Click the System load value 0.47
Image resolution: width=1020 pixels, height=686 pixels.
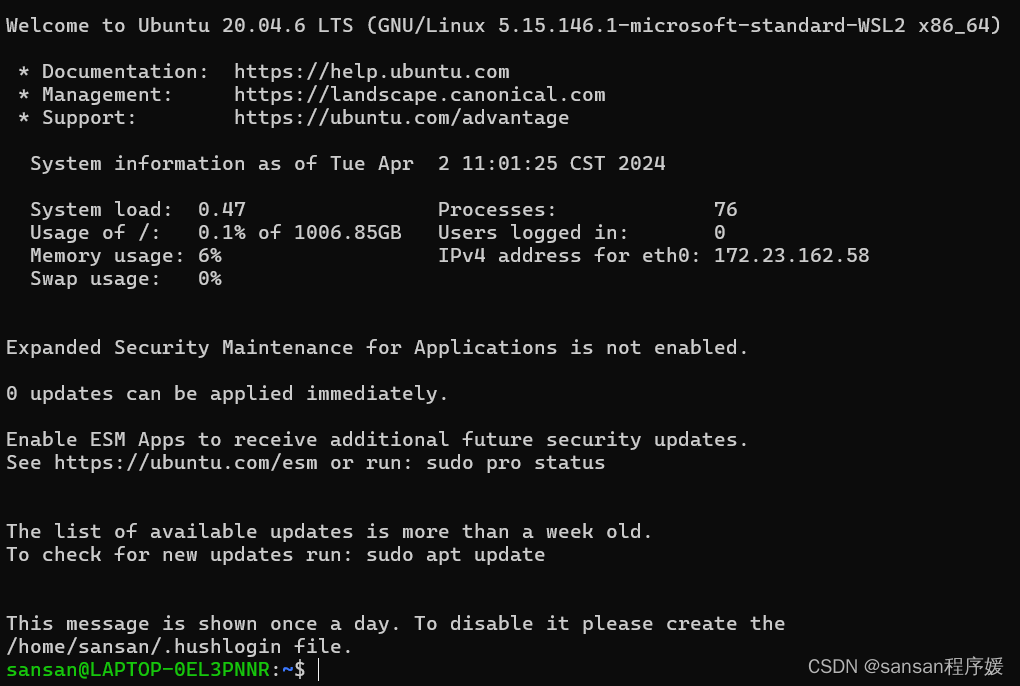(222, 209)
